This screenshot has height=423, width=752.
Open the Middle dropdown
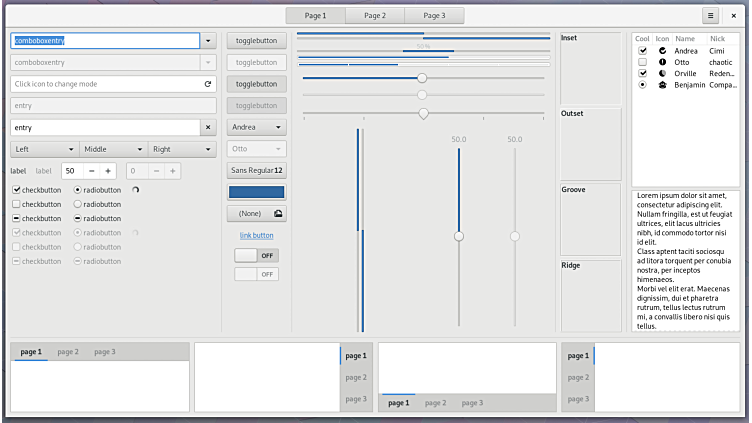click(114, 149)
